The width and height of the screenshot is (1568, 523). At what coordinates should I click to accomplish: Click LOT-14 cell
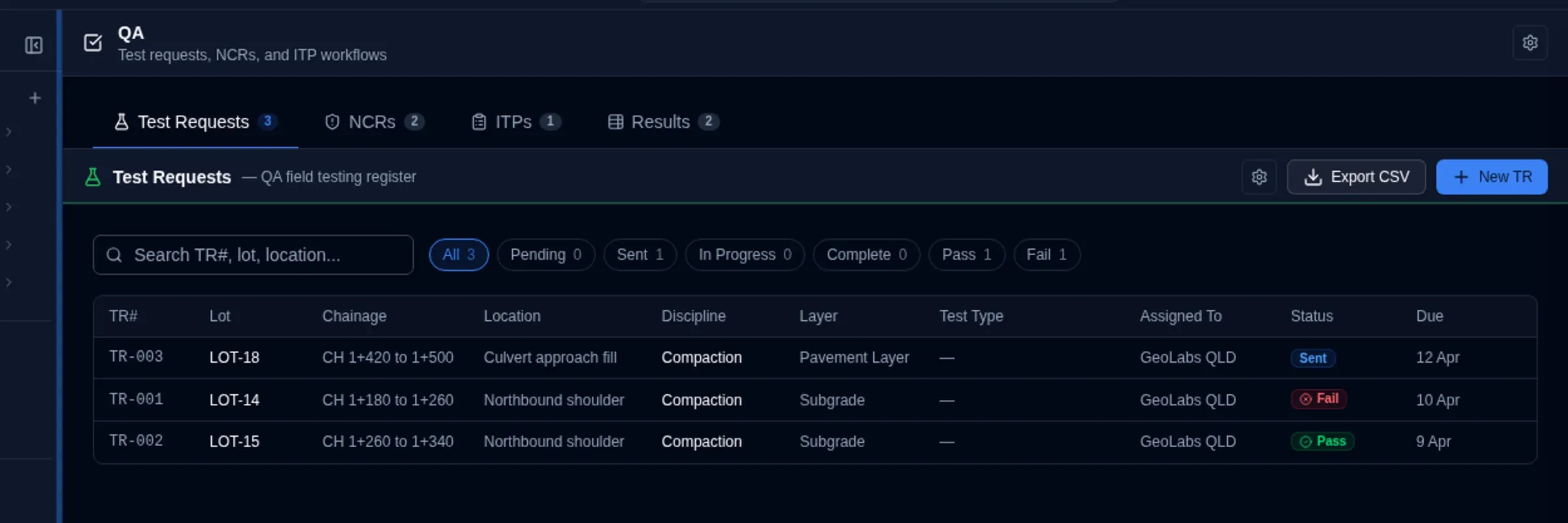point(234,400)
